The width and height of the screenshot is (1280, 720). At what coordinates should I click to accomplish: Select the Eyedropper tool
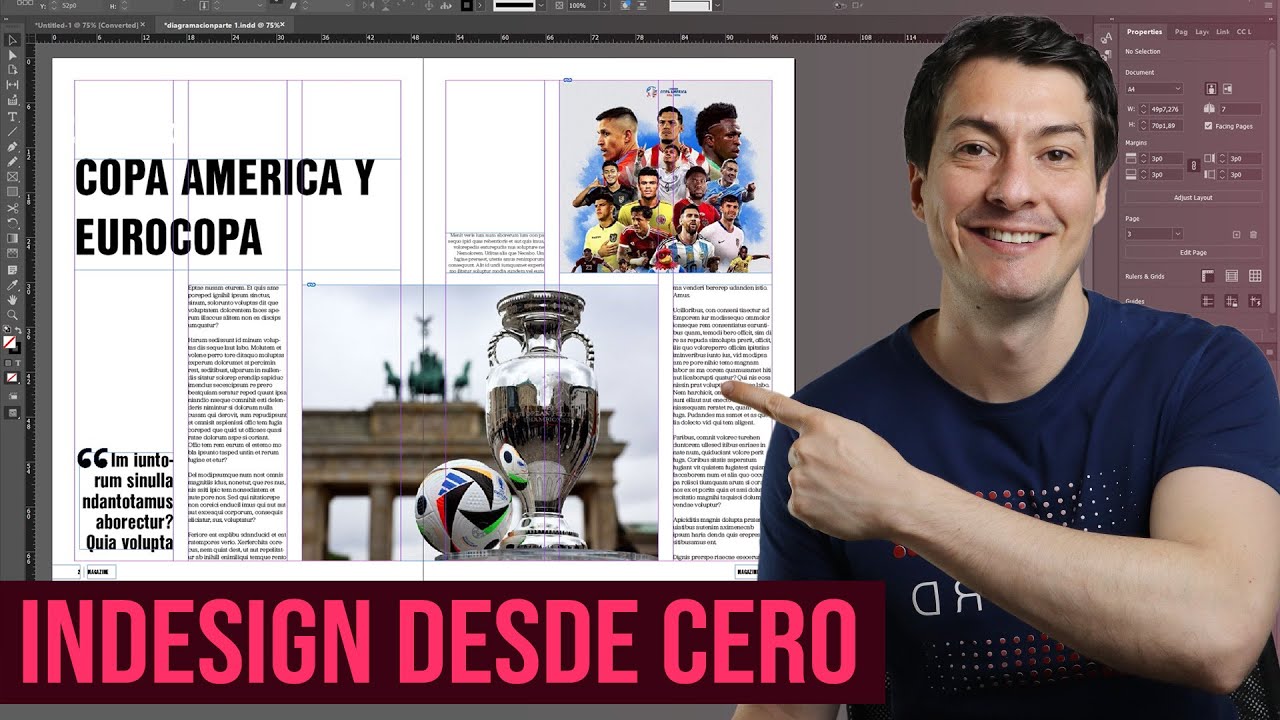12,285
